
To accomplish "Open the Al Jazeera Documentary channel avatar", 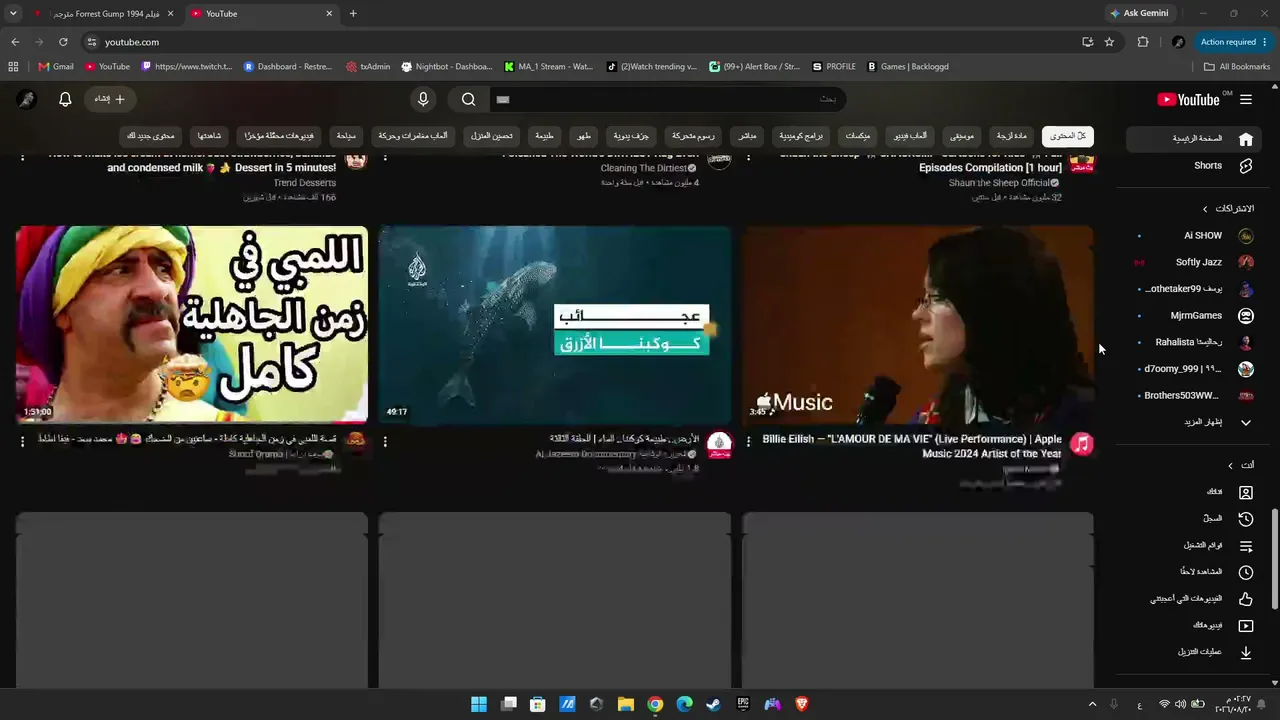I will tap(719, 444).
